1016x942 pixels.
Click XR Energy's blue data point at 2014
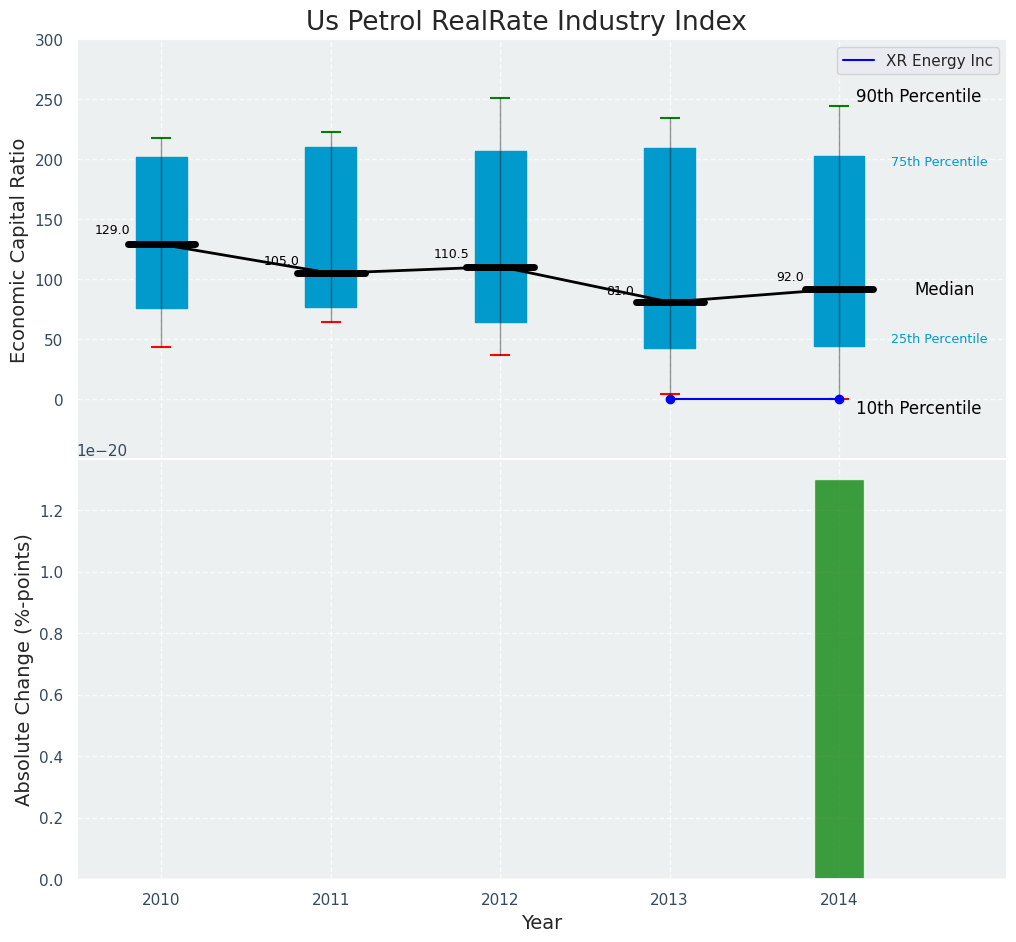click(x=839, y=399)
